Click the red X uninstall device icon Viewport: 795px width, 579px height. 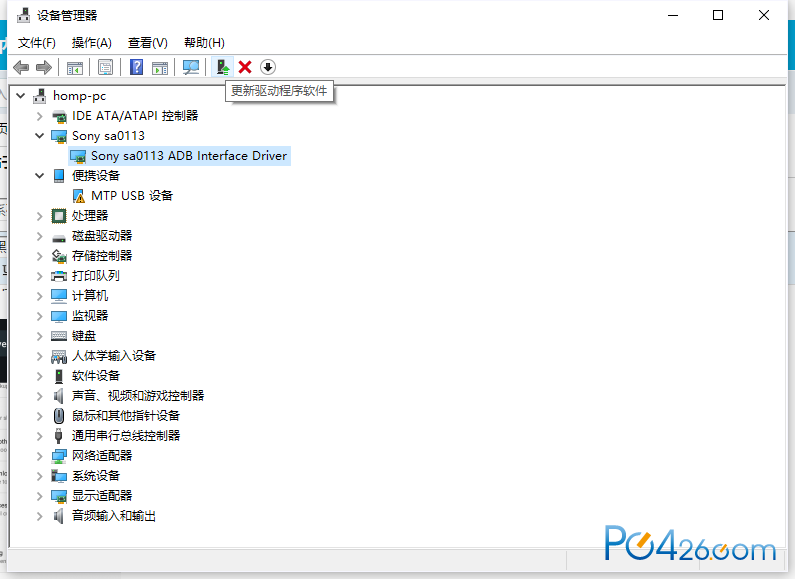245,67
